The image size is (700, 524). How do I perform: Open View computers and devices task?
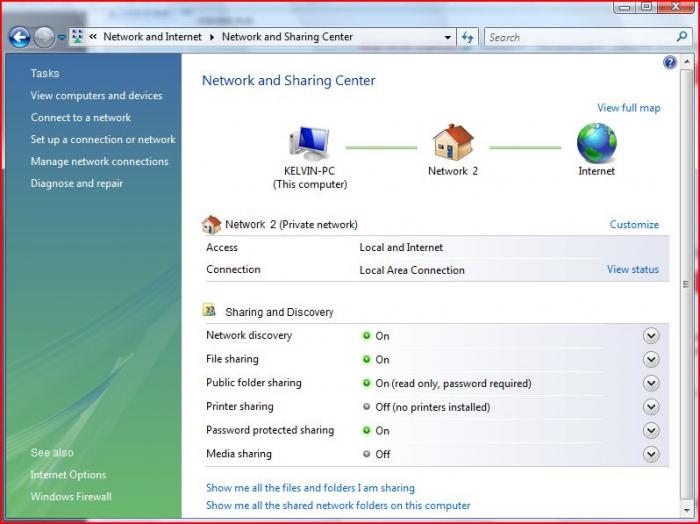click(96, 96)
